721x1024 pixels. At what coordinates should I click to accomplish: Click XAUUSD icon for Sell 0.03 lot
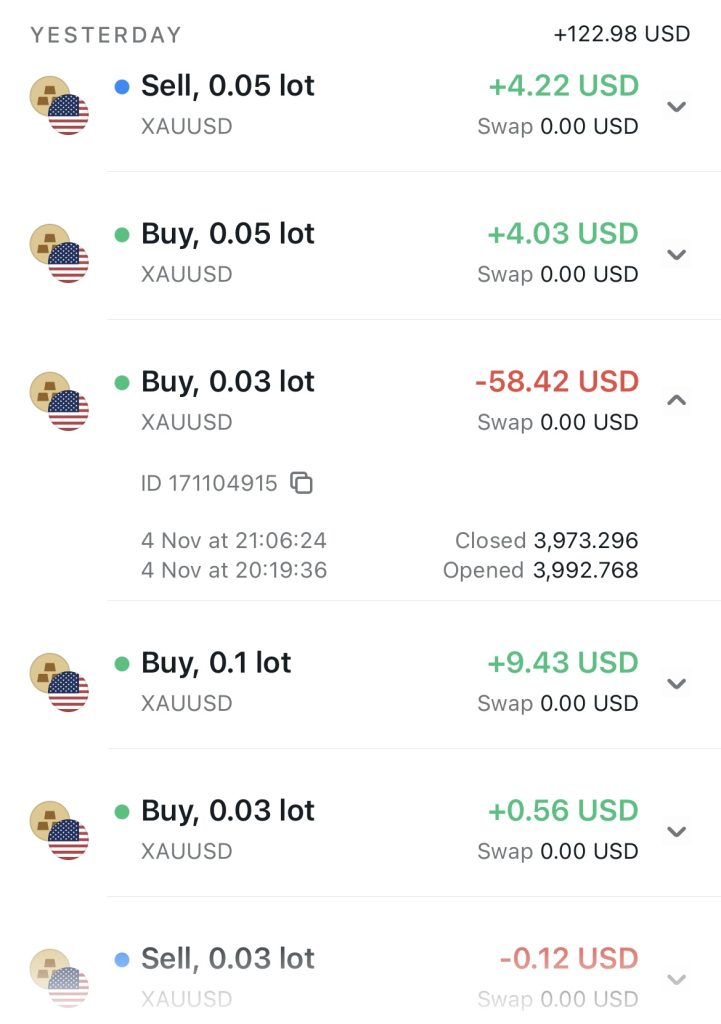59,978
